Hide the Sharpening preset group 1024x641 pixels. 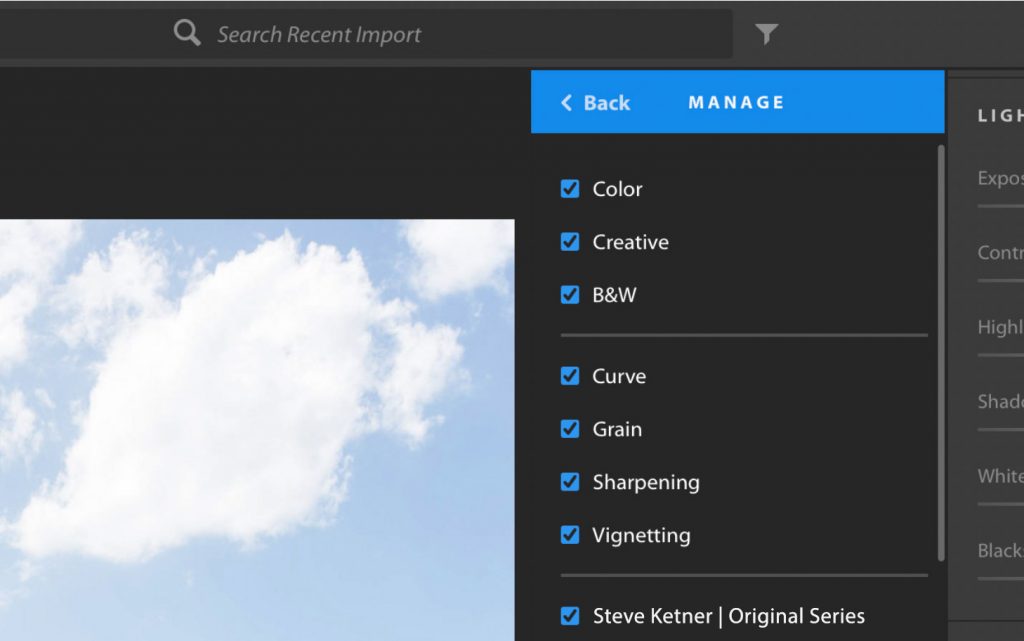(x=570, y=482)
